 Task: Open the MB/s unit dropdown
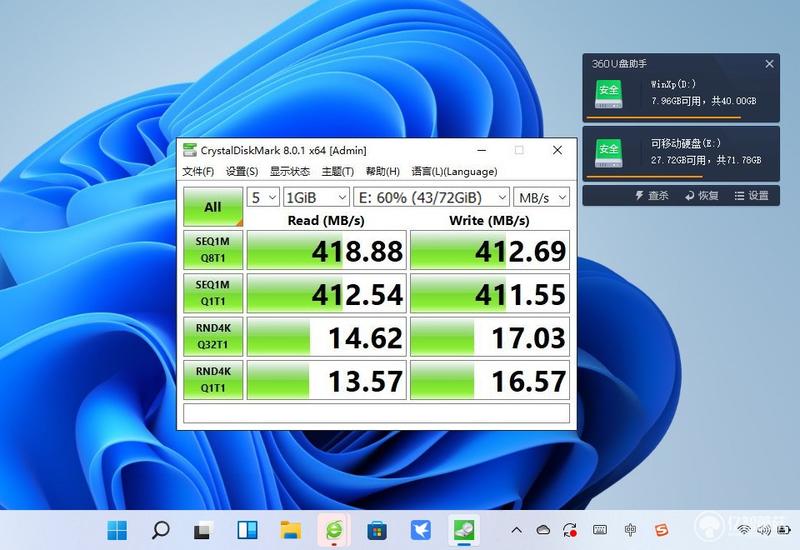point(541,197)
